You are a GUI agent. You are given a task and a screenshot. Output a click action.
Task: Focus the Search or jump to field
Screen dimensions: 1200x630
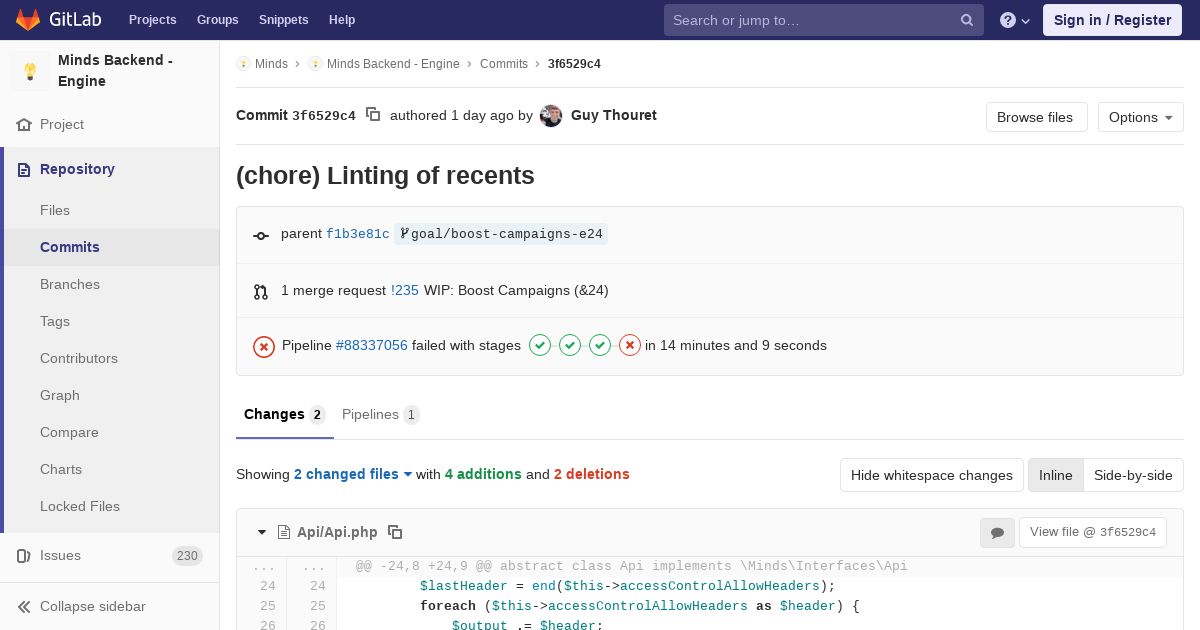coord(814,20)
